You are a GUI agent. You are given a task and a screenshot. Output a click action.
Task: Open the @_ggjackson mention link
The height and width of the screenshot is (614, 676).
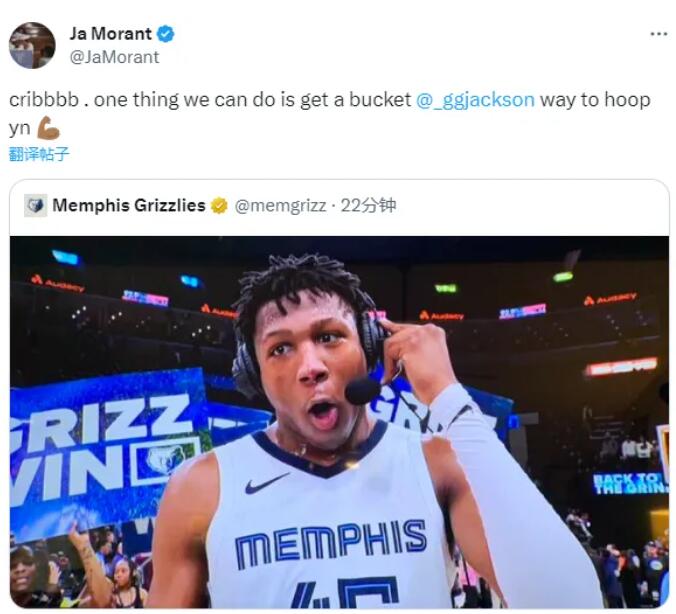[475, 100]
